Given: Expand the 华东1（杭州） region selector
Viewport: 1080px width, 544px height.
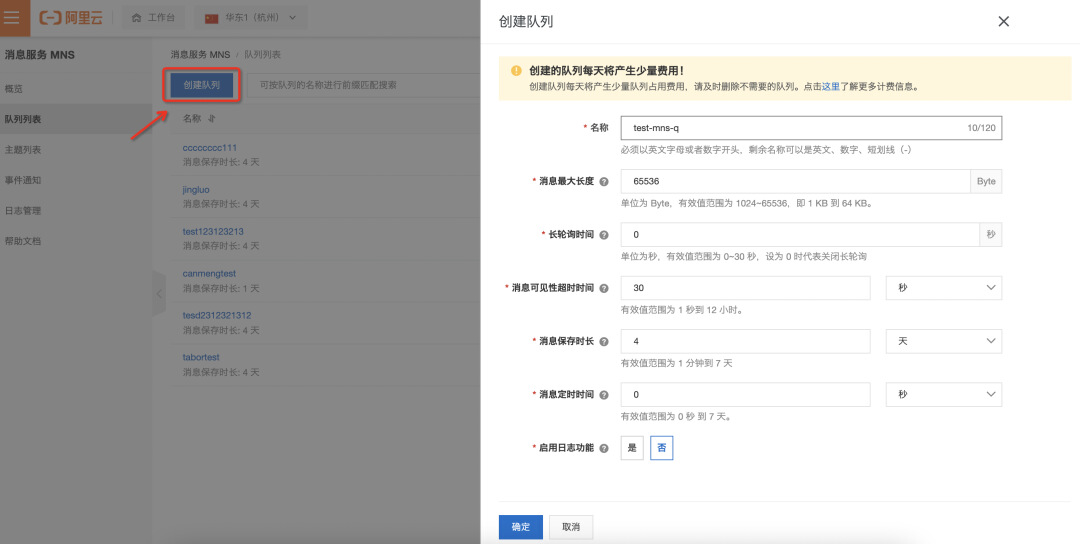Looking at the screenshot, I should point(251,18).
